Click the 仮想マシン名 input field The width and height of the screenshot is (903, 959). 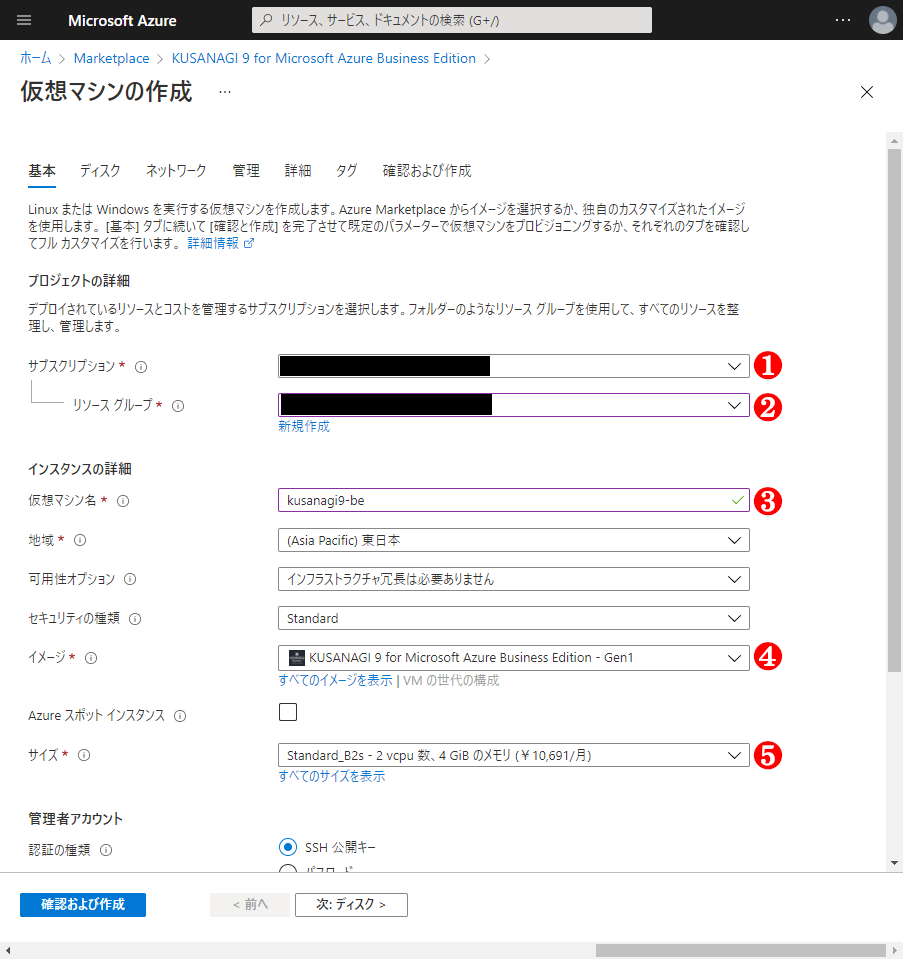pyautogui.click(x=514, y=500)
